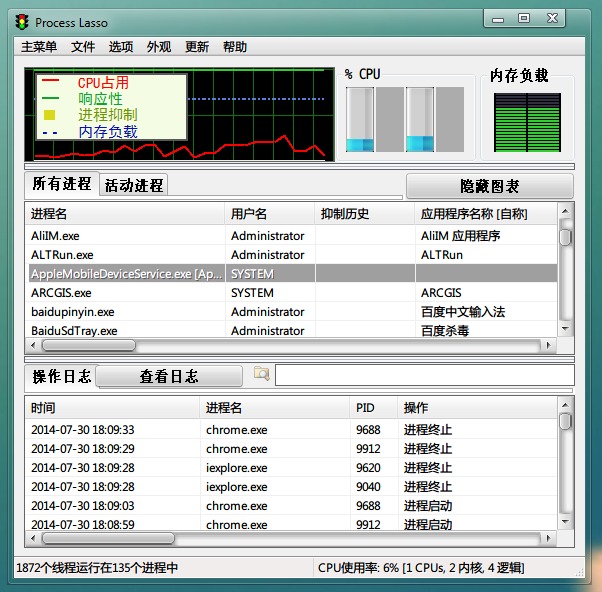Open the 选项 menu
The width and height of the screenshot is (602, 592).
tap(121, 47)
